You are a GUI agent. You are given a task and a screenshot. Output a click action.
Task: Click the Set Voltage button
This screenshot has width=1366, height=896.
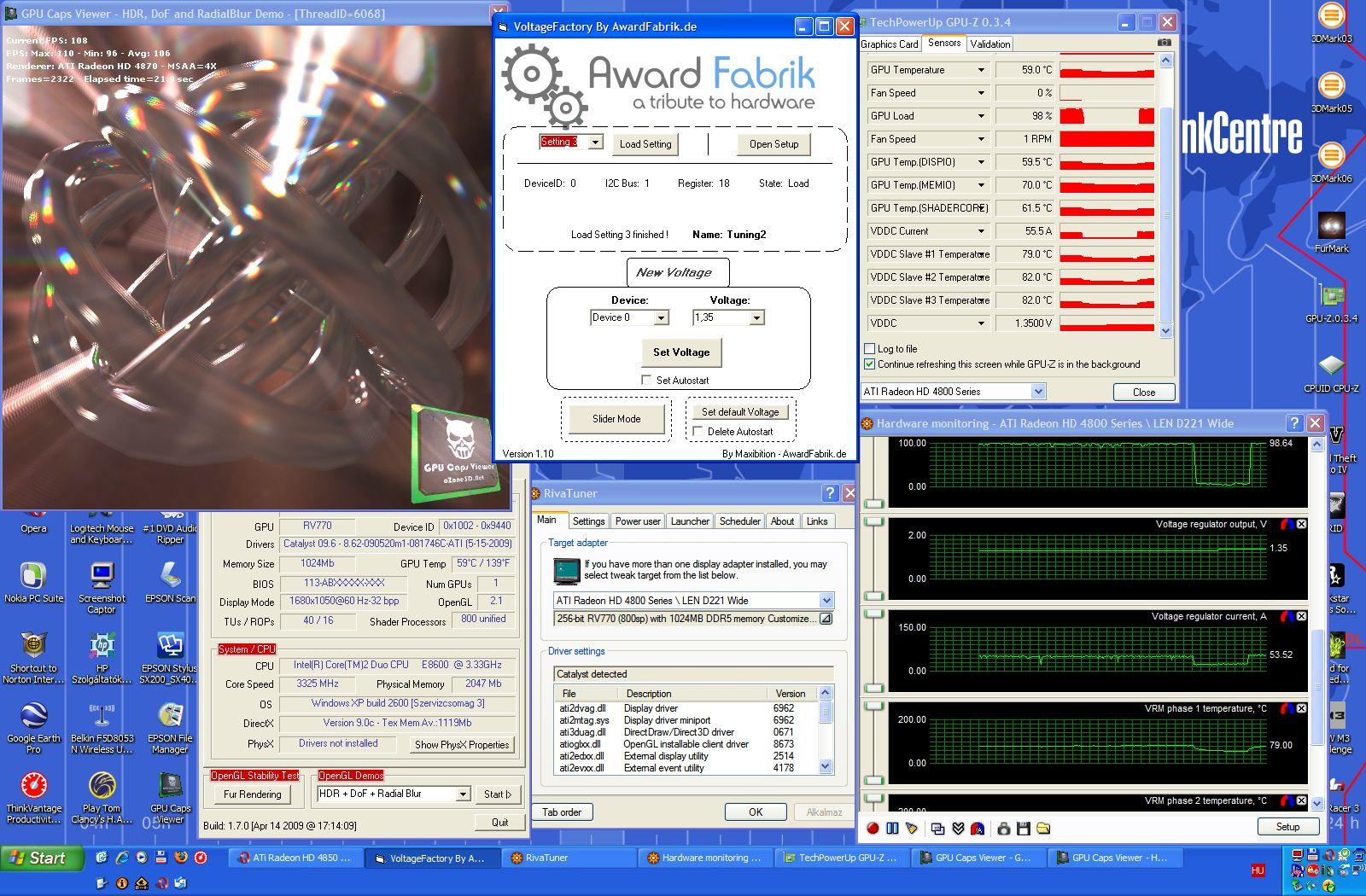(681, 352)
